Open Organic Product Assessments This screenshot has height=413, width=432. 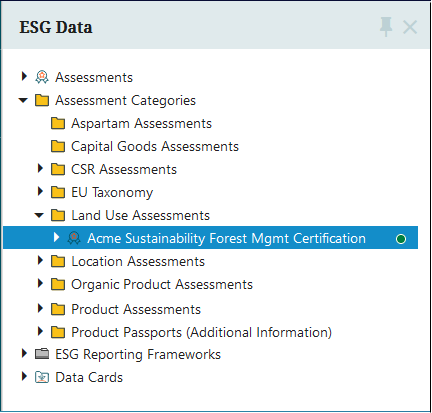(x=162, y=285)
